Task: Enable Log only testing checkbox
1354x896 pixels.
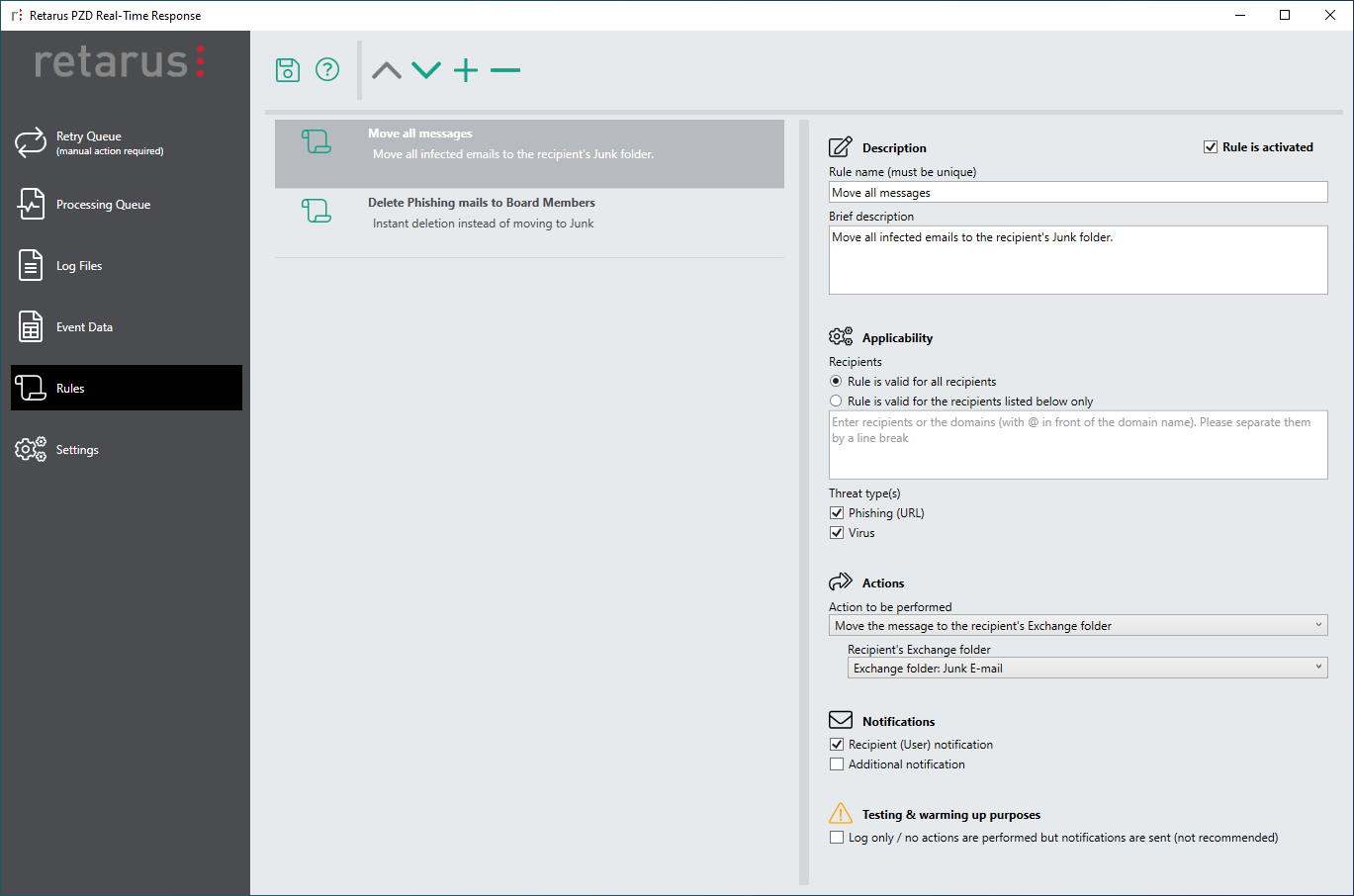Action: pyautogui.click(x=837, y=837)
